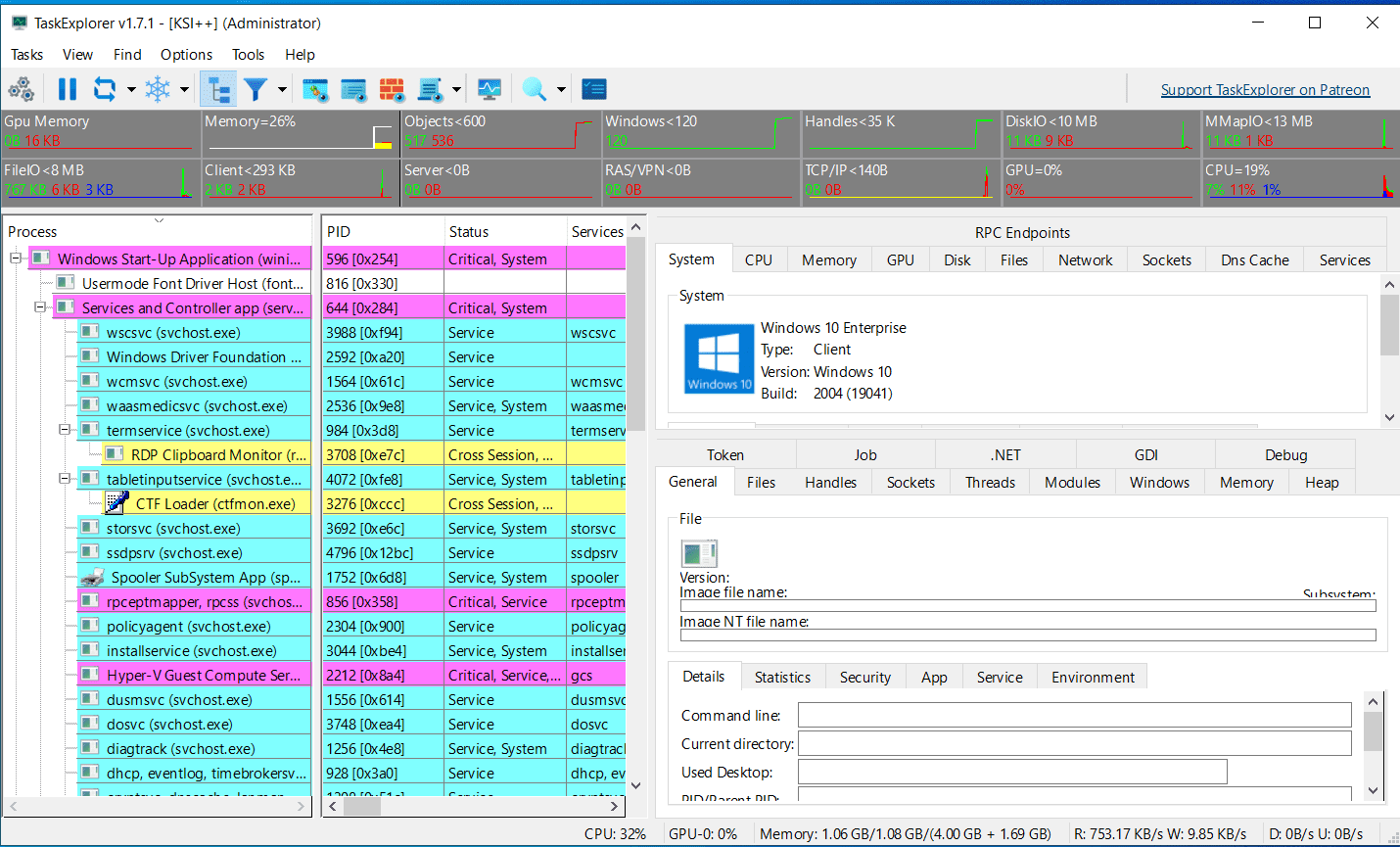Click the gears settings icon in toolbar
The image size is (1400, 847).
pyautogui.click(x=22, y=89)
